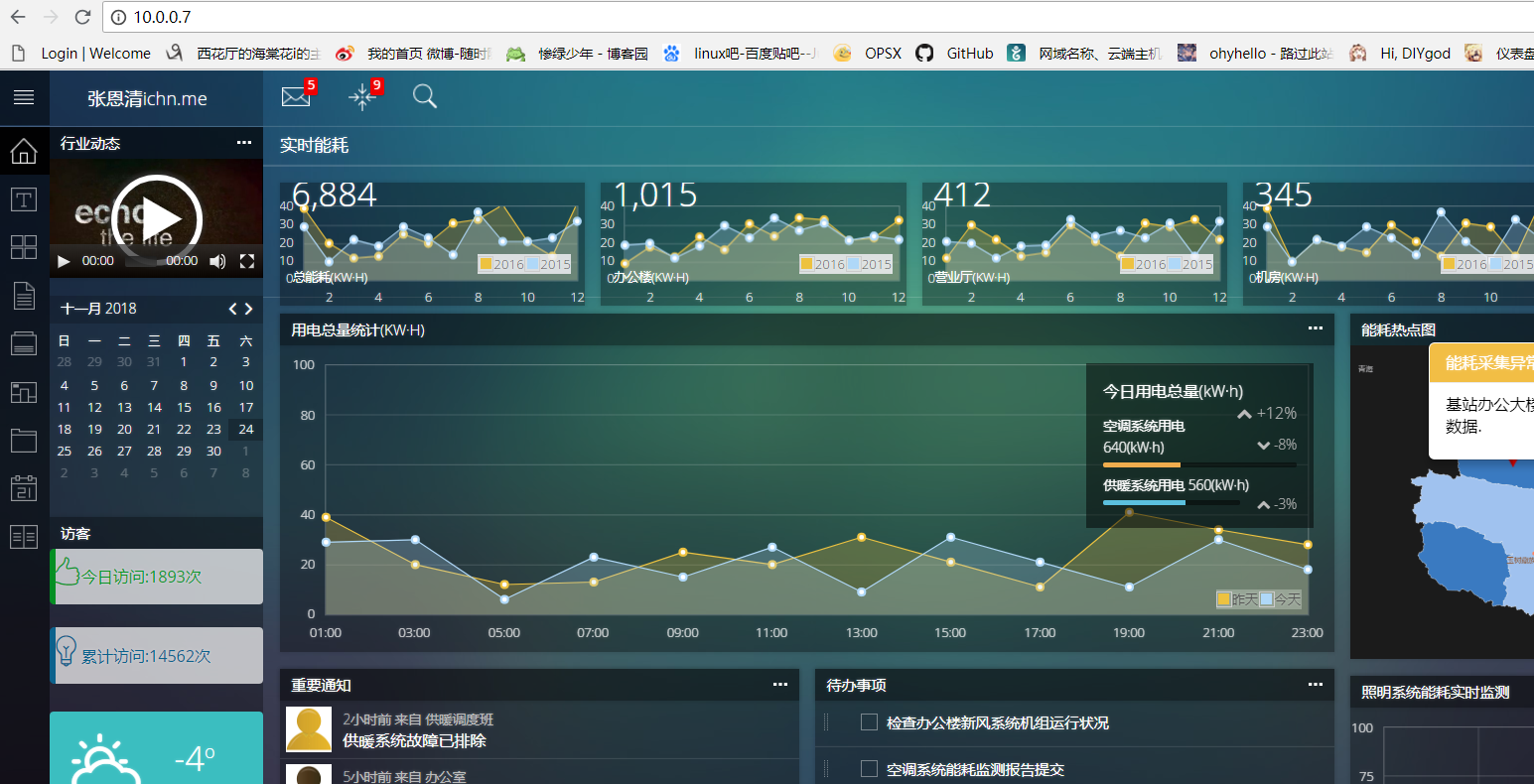Click the hamburger menu to collapse the sidebar

click(23, 96)
